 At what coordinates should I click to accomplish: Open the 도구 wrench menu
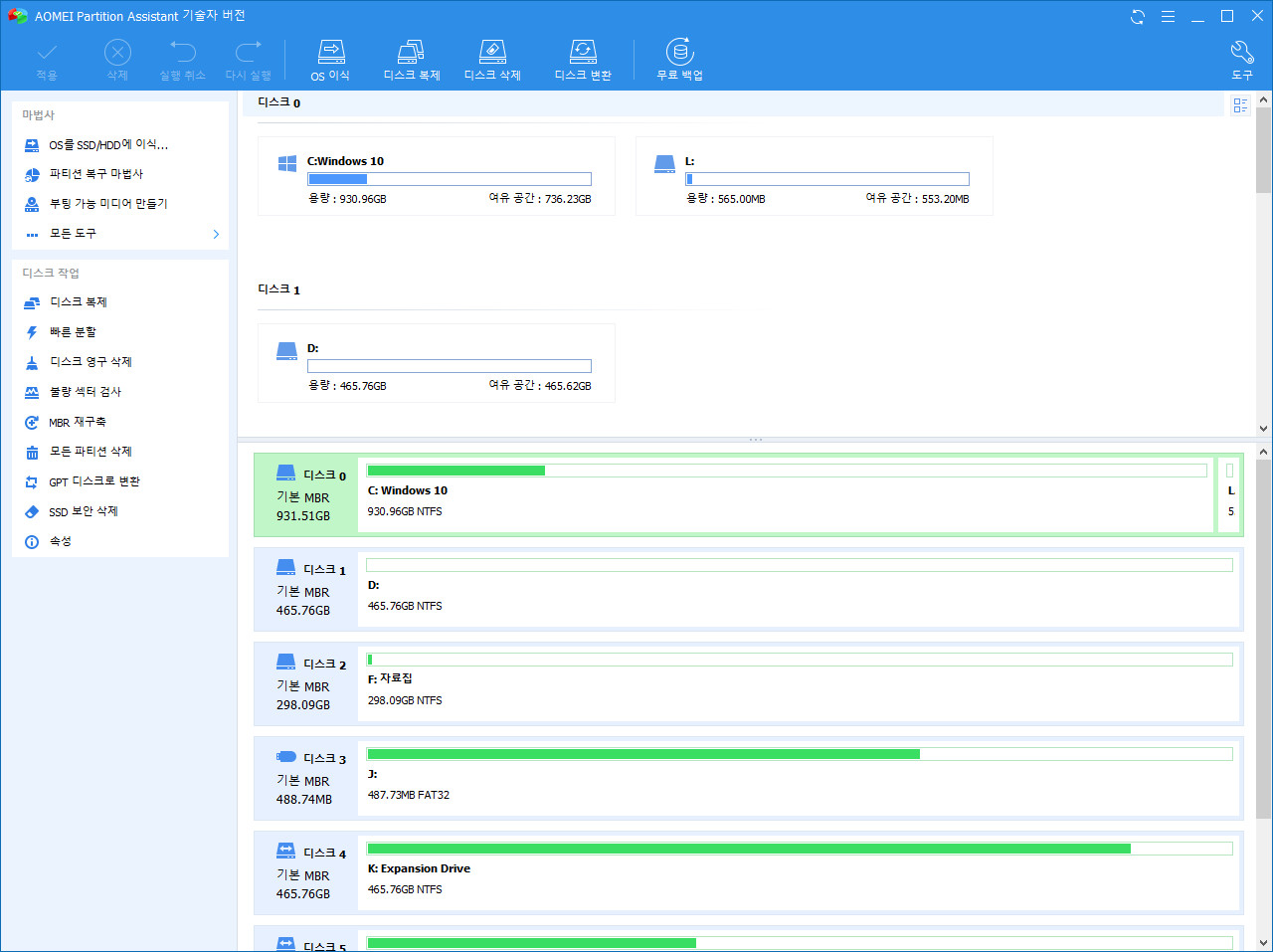tap(1242, 61)
